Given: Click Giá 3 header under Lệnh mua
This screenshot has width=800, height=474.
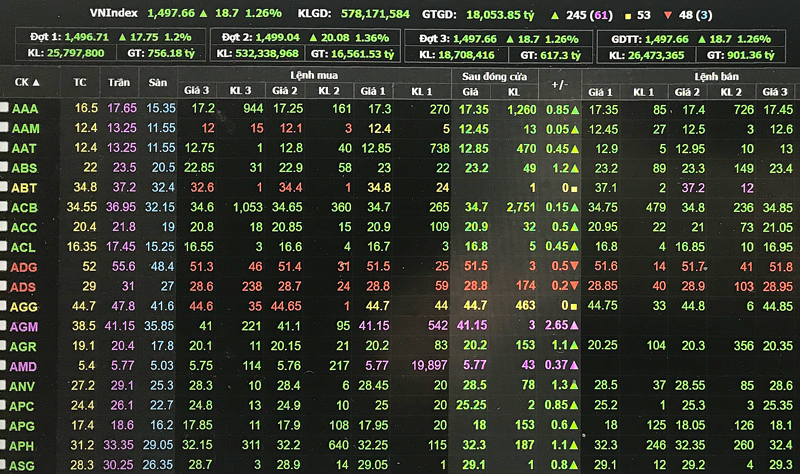Looking at the screenshot, I should 196,90.
